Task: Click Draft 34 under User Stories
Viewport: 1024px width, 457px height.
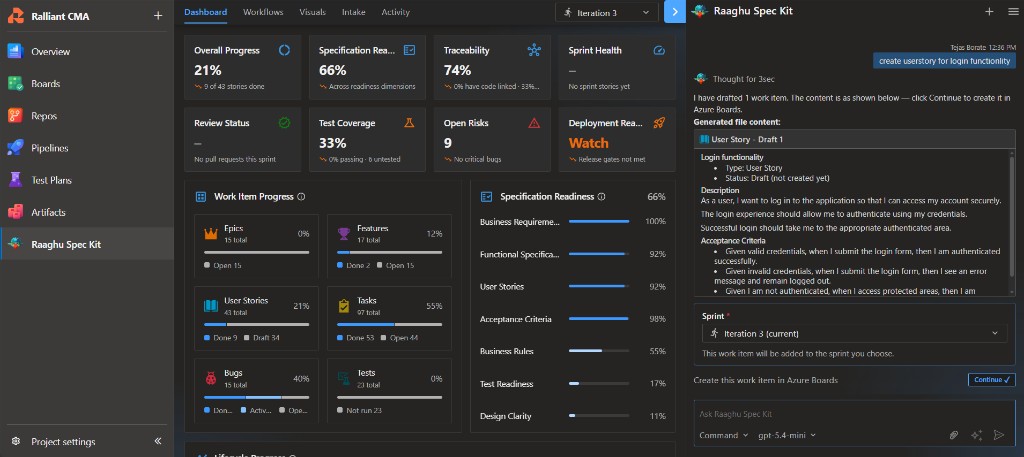Action: coord(262,338)
